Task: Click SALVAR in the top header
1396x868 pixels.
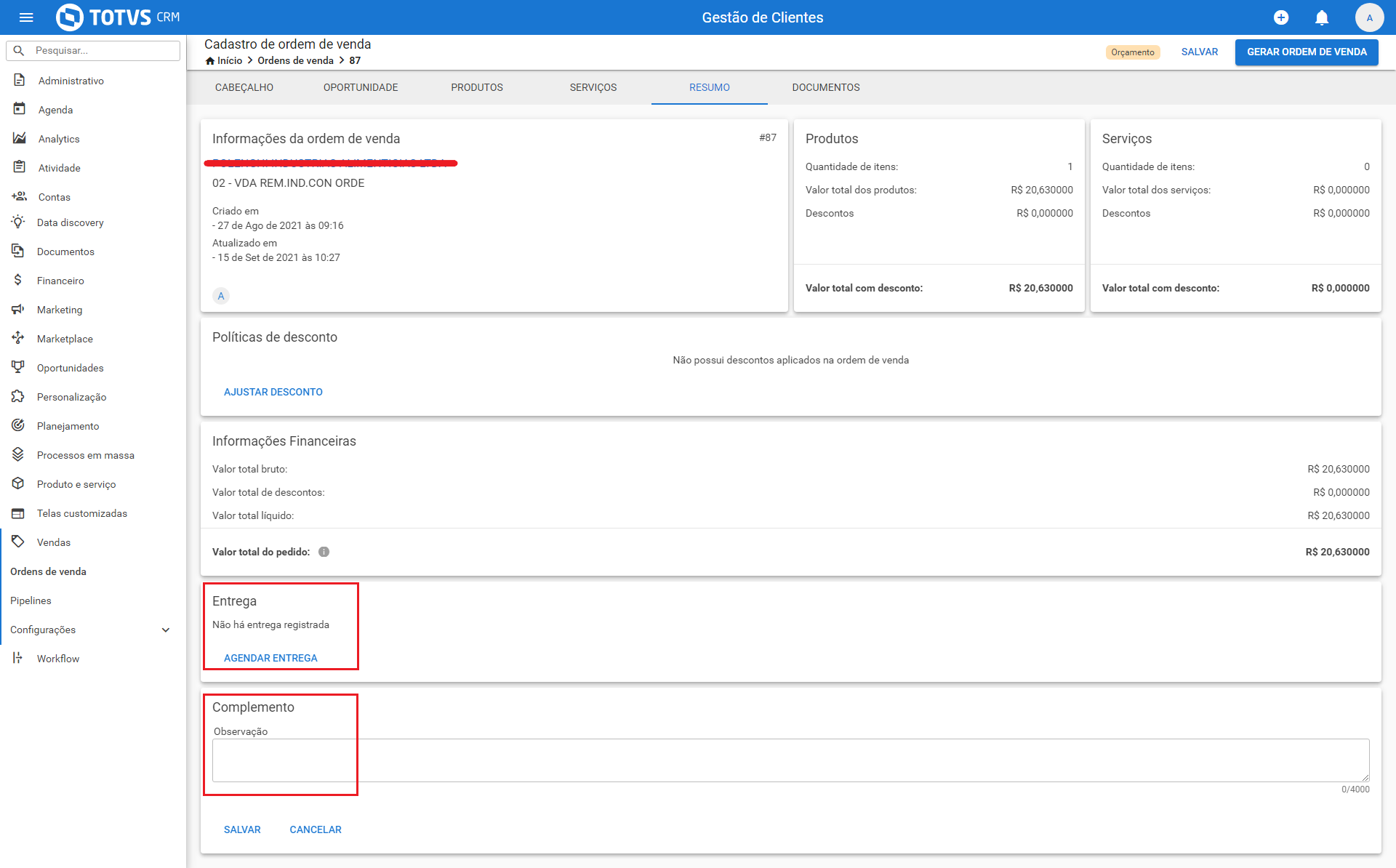Action: point(1200,52)
